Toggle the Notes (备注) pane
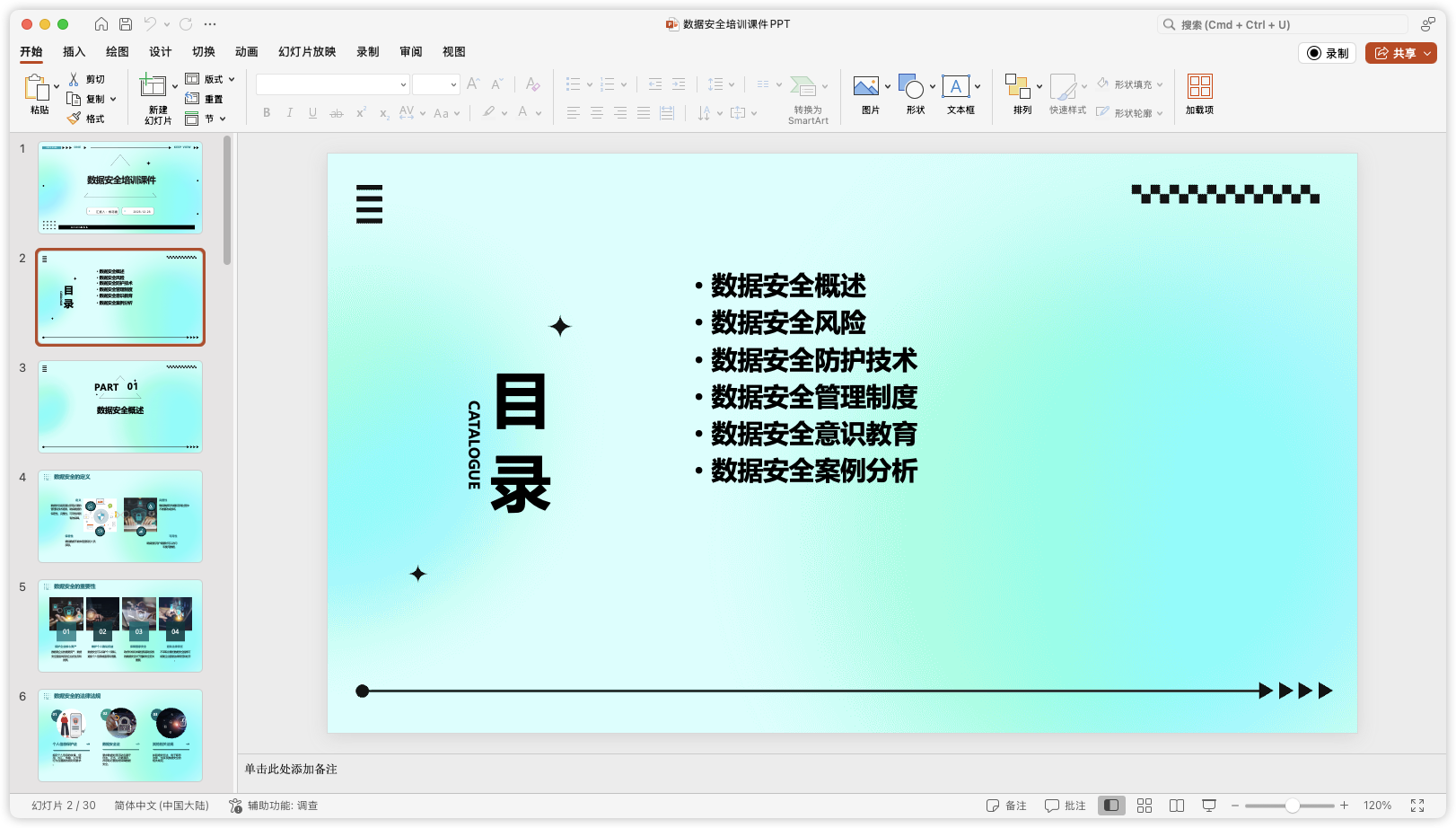1456x828 pixels. [1006, 806]
